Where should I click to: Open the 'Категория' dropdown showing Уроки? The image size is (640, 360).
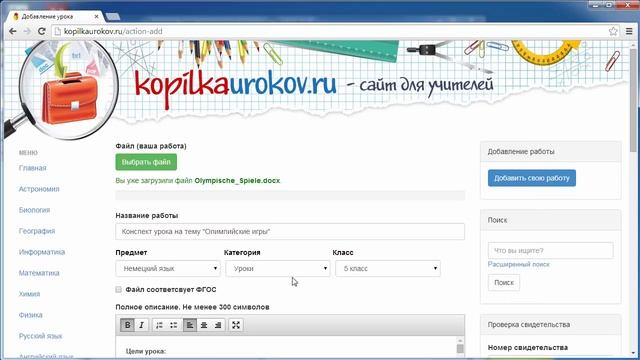[x=278, y=269]
